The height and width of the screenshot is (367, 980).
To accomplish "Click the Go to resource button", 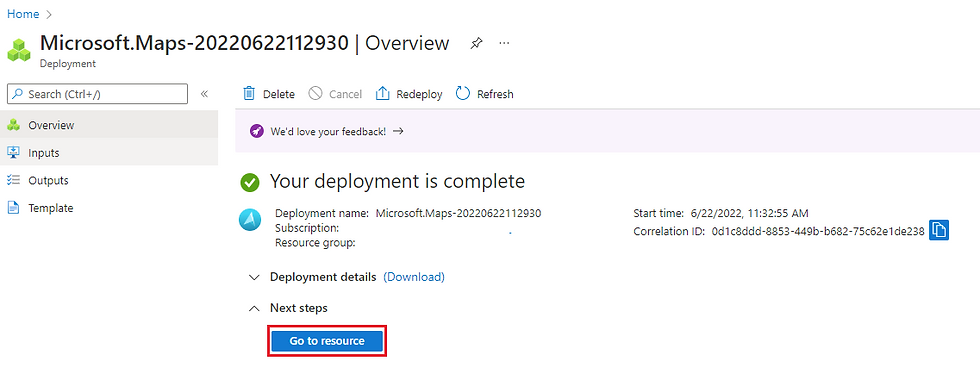I will (327, 341).
